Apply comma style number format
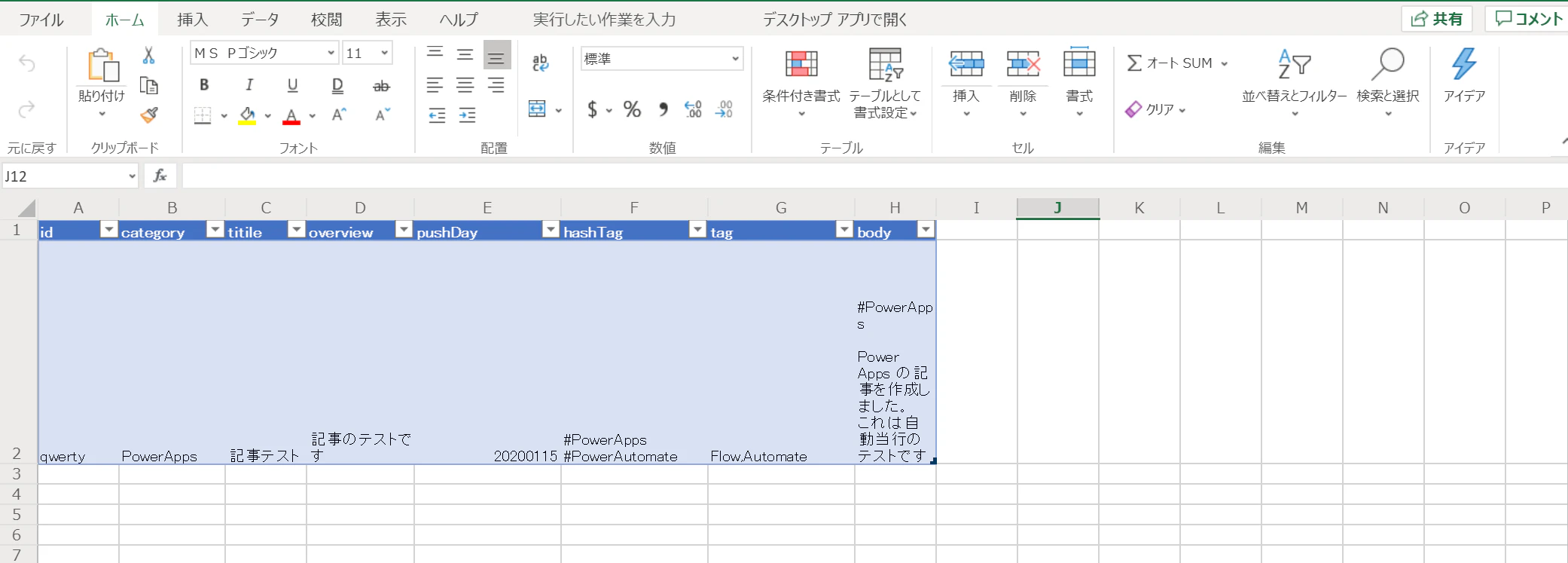Image resolution: width=1568 pixels, height=563 pixels. tap(663, 110)
